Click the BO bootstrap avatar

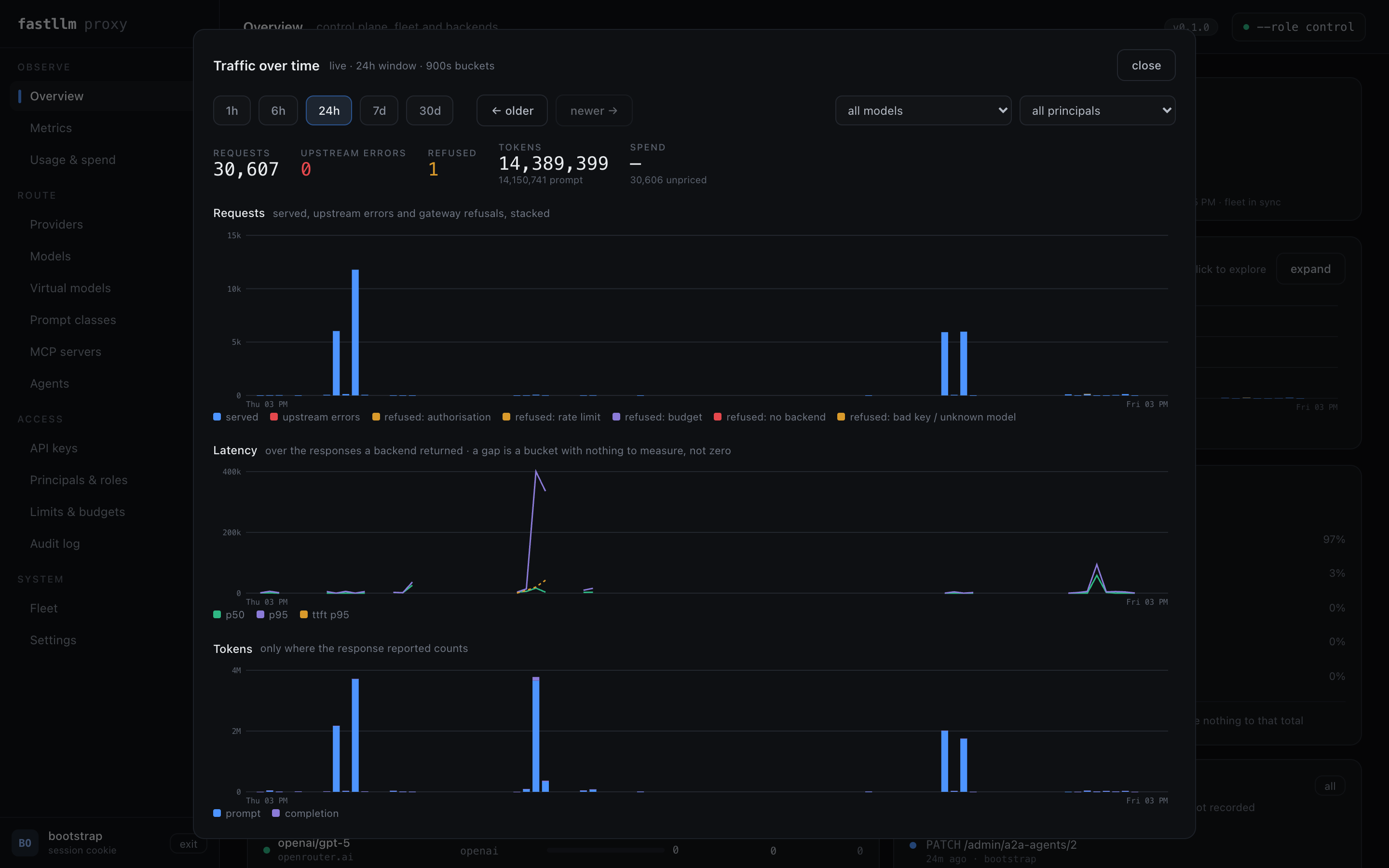25,843
